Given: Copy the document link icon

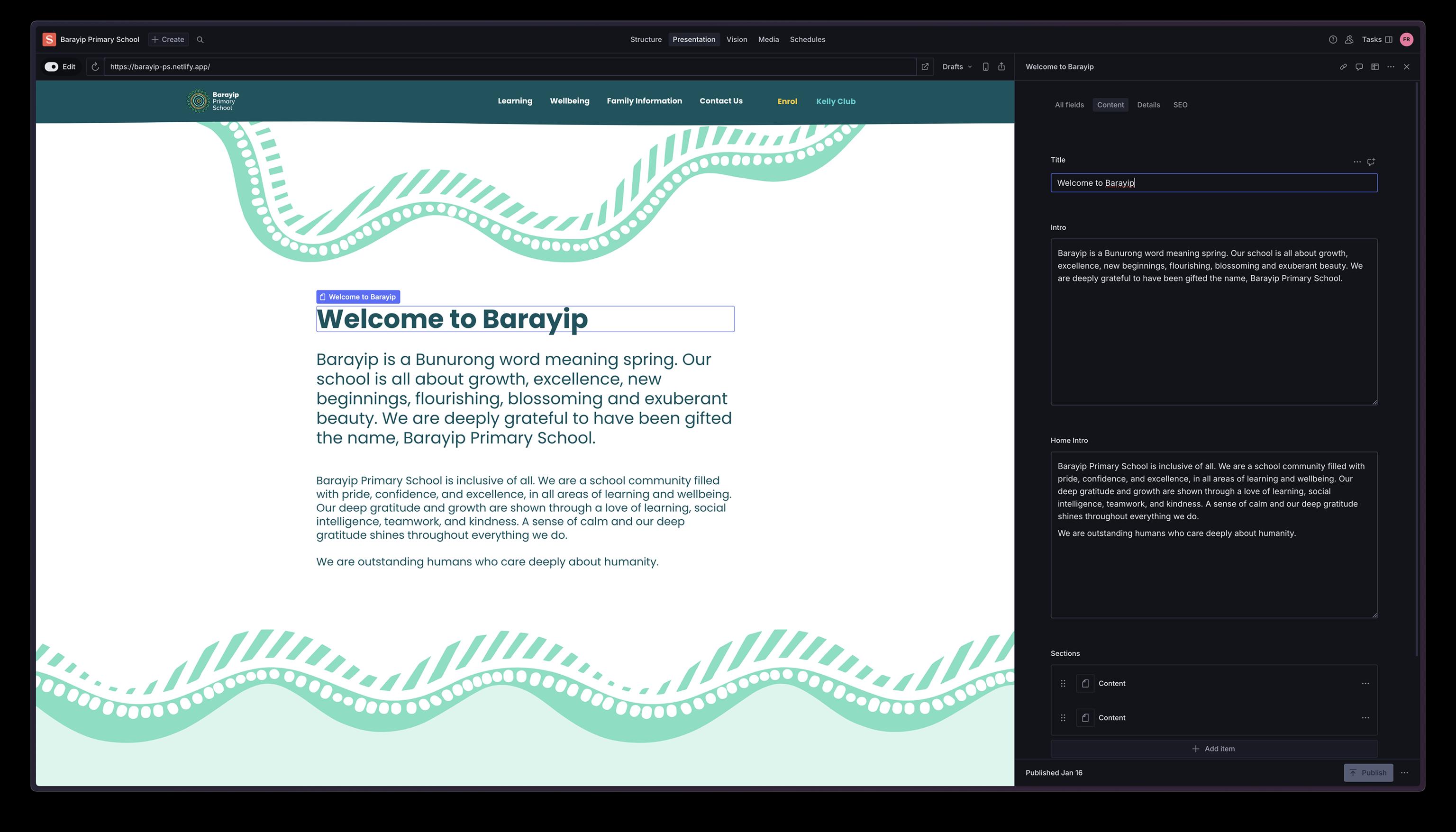Looking at the screenshot, I should 1343,67.
